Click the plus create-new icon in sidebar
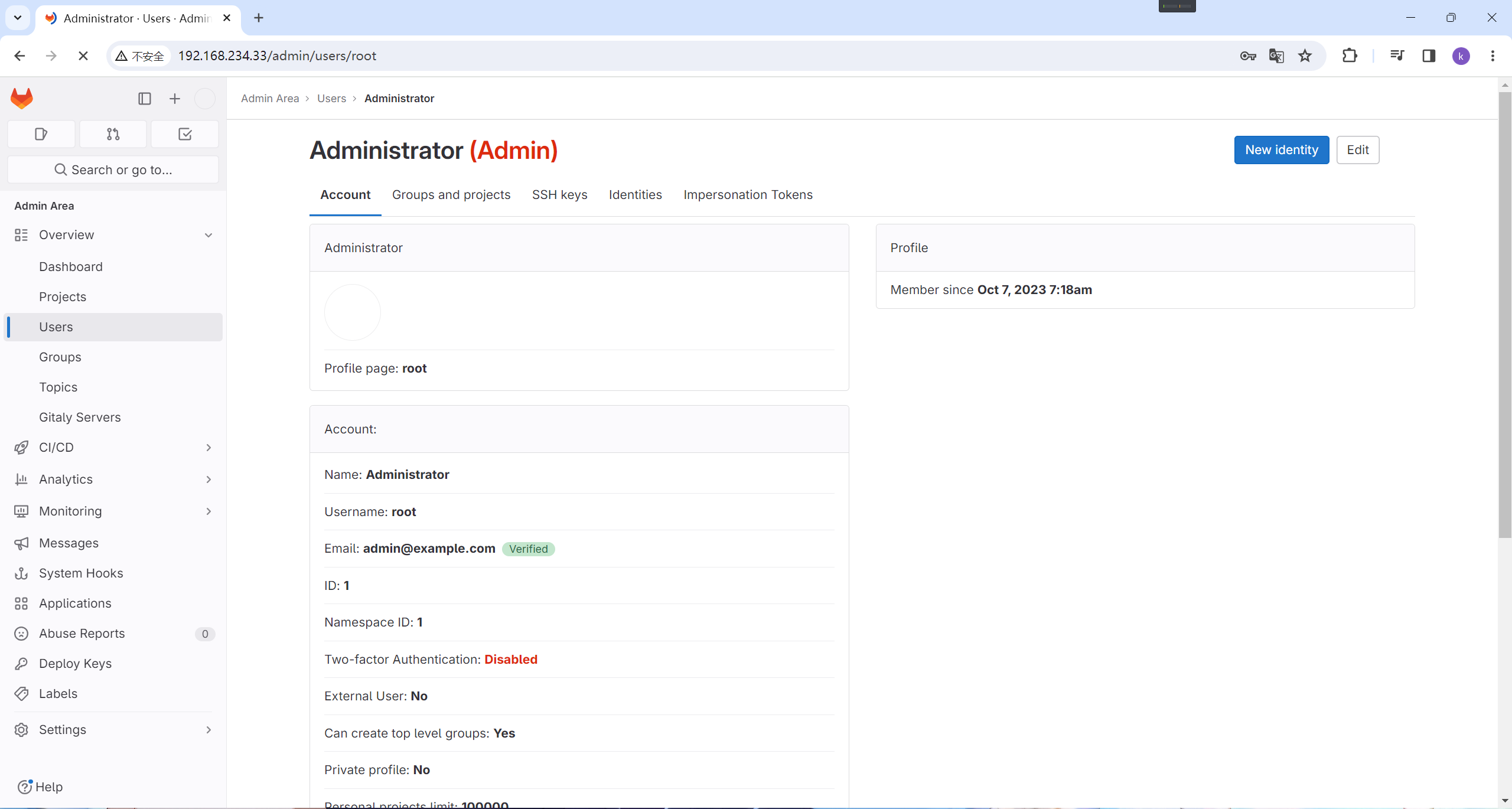This screenshot has height=809, width=1512. click(x=174, y=99)
